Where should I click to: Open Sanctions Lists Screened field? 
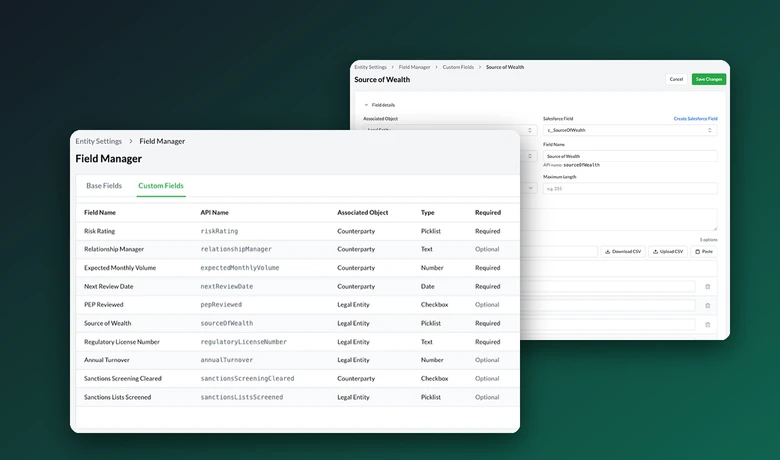(x=297, y=397)
